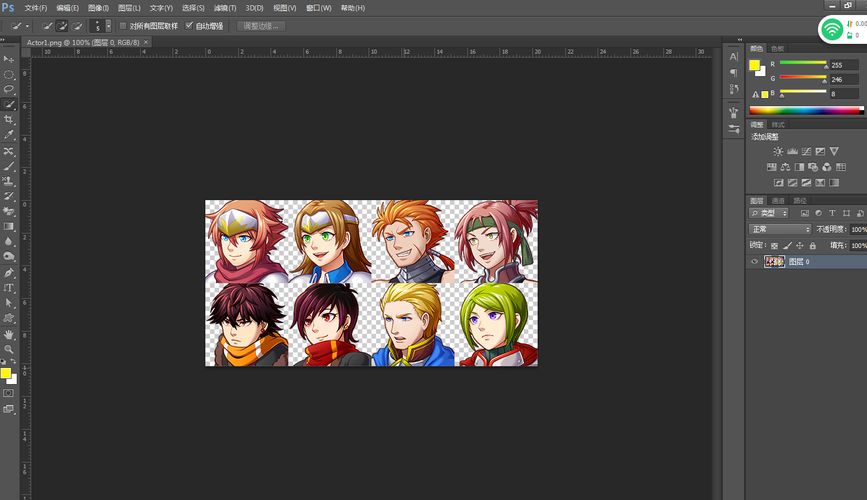This screenshot has height=500, width=867.
Task: Select the Move tool
Action: coord(8,59)
